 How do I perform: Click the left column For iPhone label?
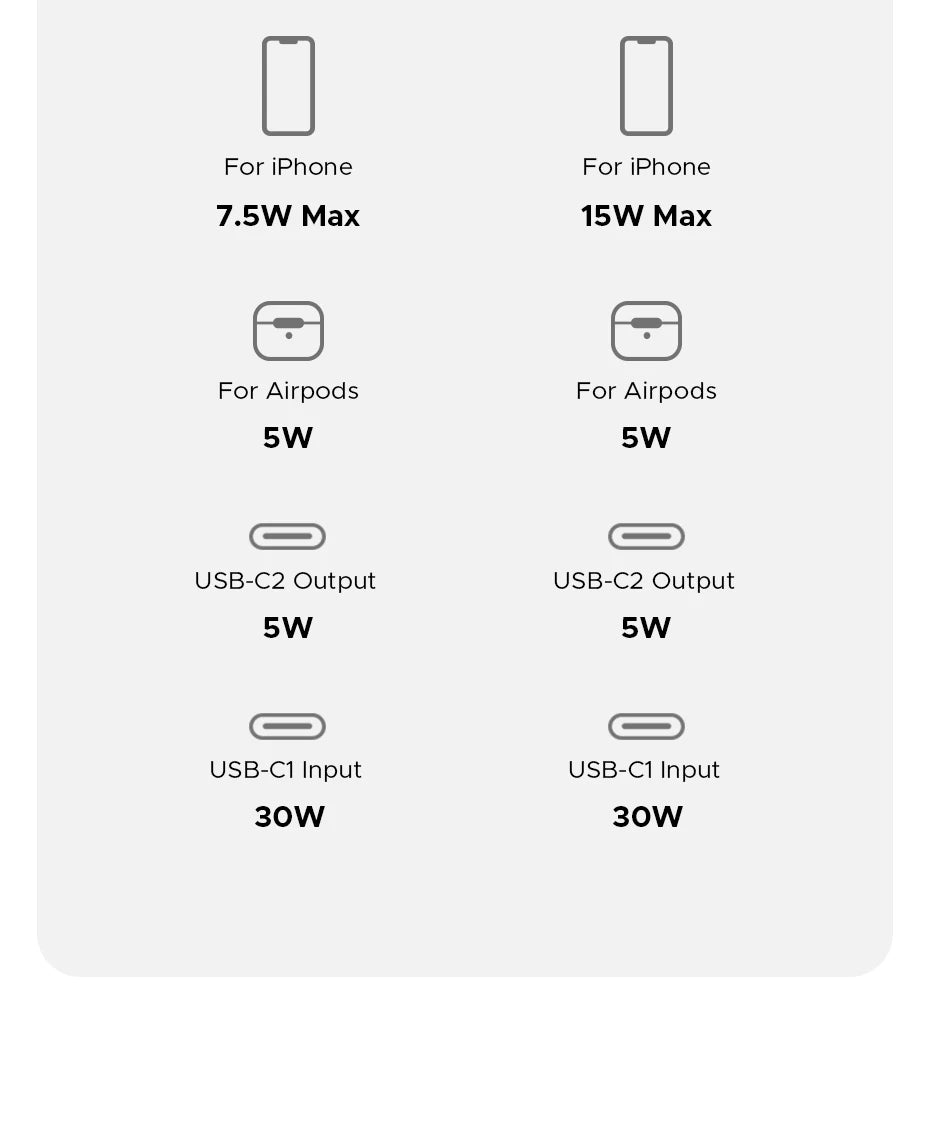(x=288, y=167)
